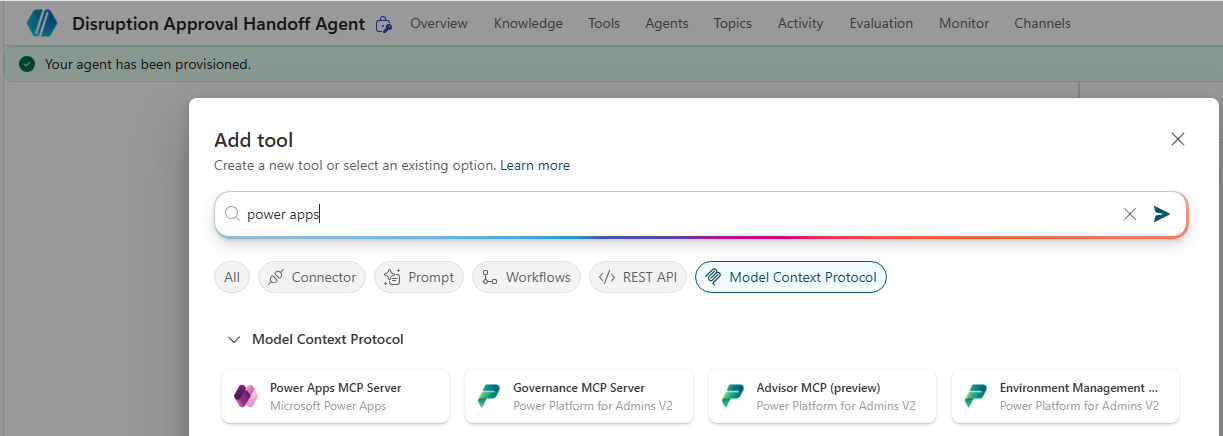This screenshot has height=436, width=1223.
Task: Click the Advisor MCP (preview) icon
Action: pos(733,396)
